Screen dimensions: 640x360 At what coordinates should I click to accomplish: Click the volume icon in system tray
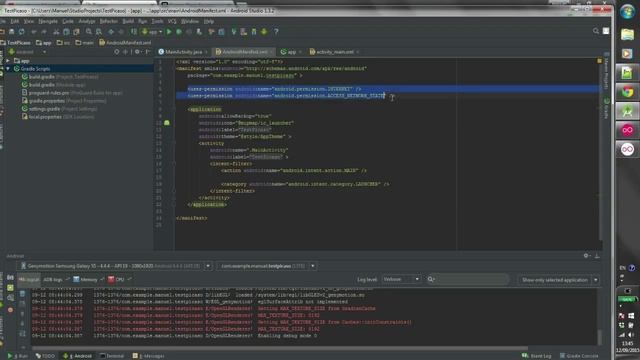tap(631, 335)
